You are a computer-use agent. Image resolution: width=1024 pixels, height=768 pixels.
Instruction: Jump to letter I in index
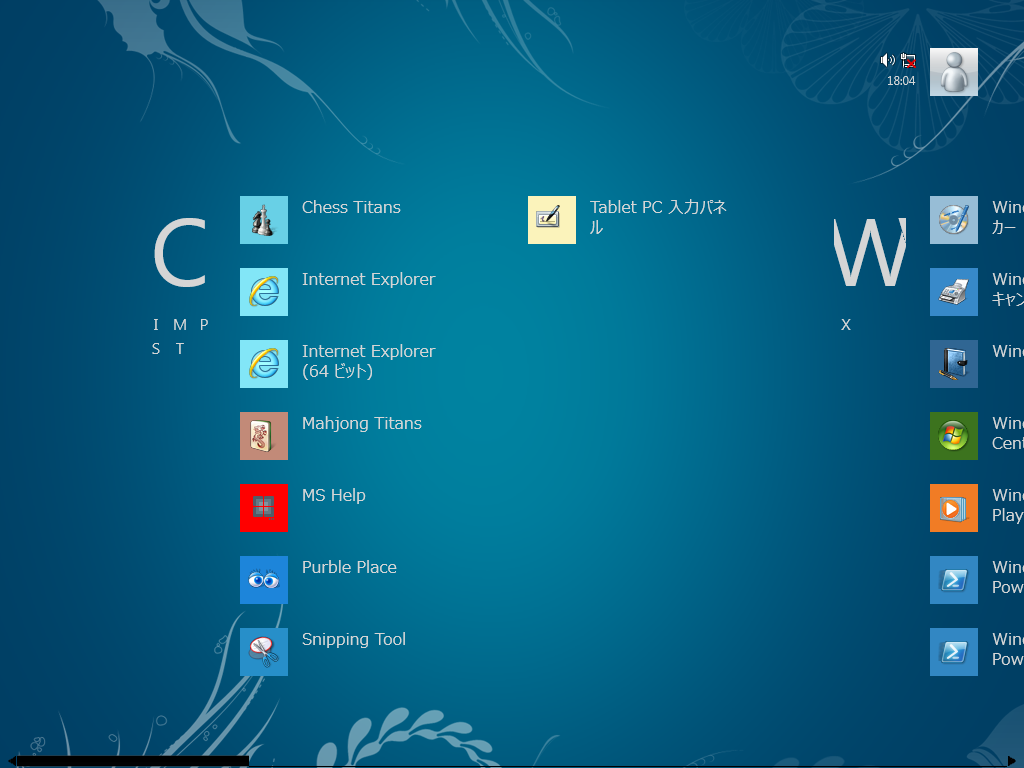(x=156, y=325)
